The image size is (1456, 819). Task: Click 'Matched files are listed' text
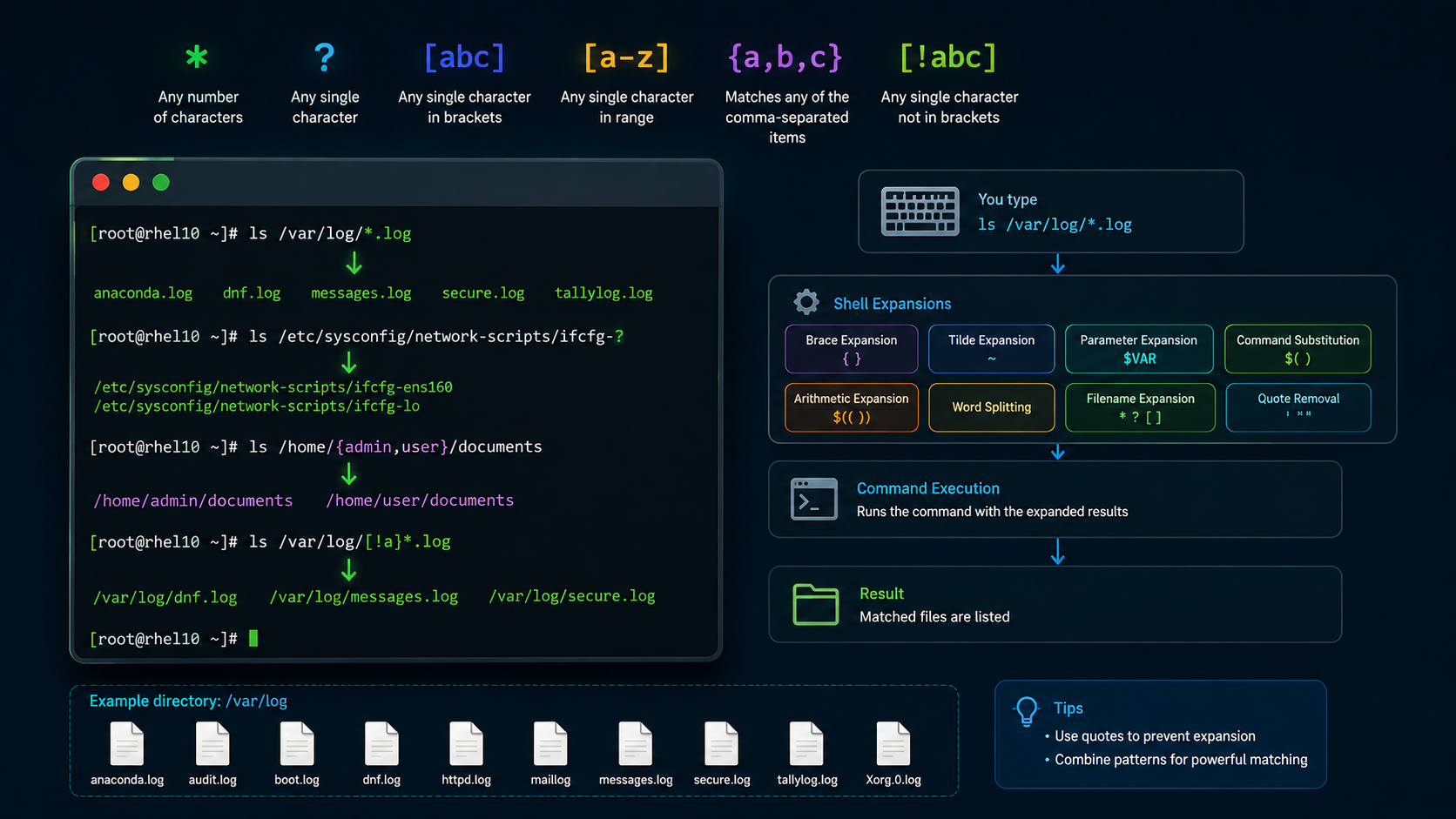(934, 616)
